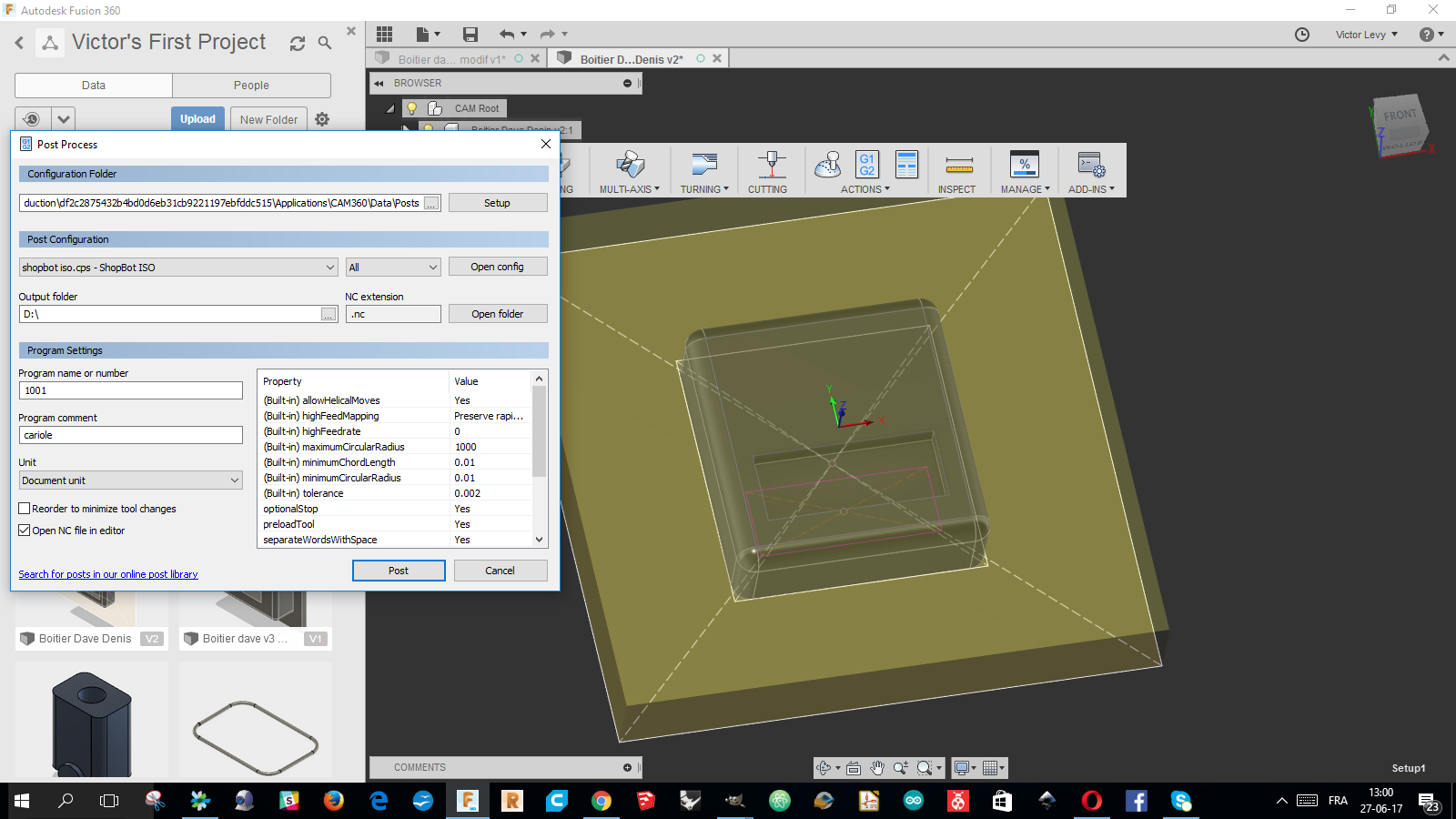Cancel the Post Process dialog

click(500, 571)
